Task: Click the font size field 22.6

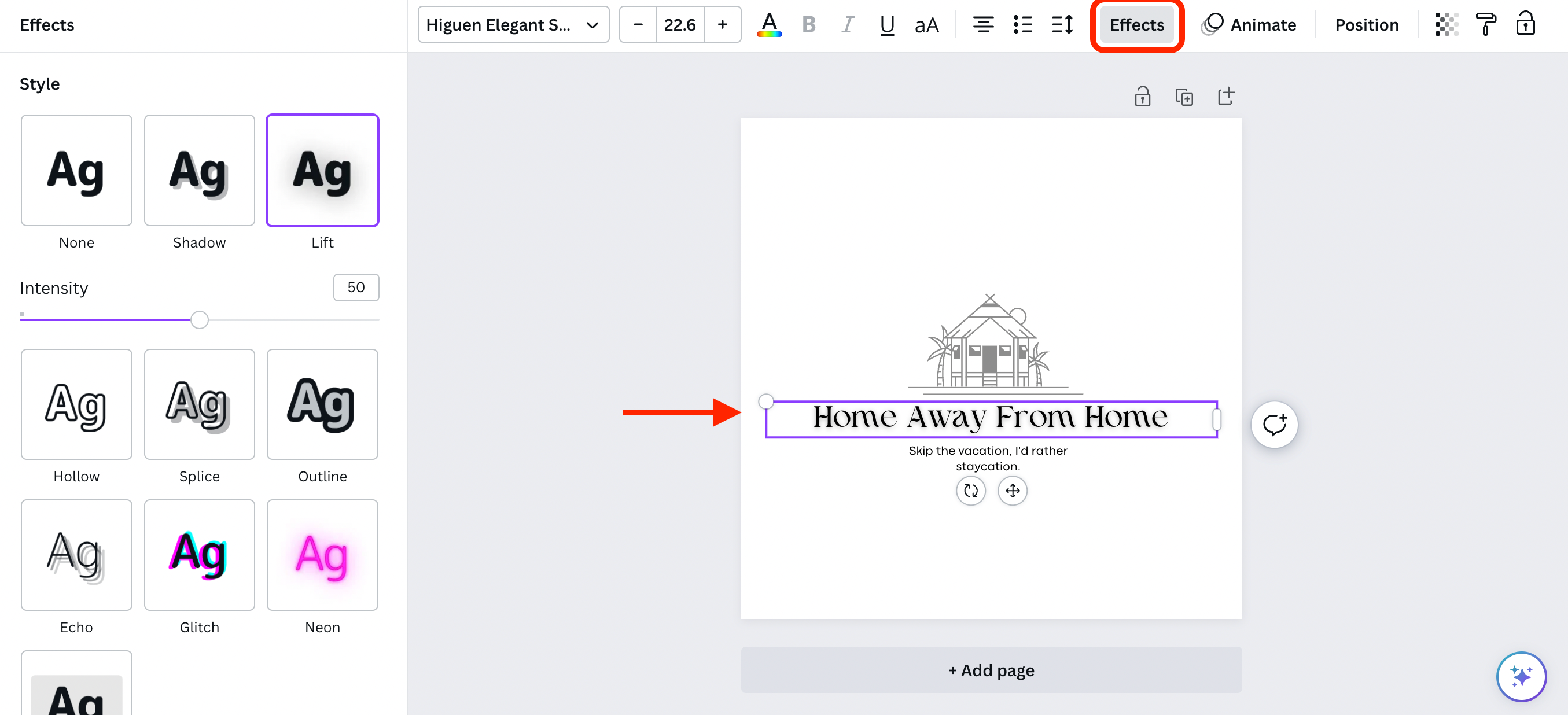Action: pos(680,24)
